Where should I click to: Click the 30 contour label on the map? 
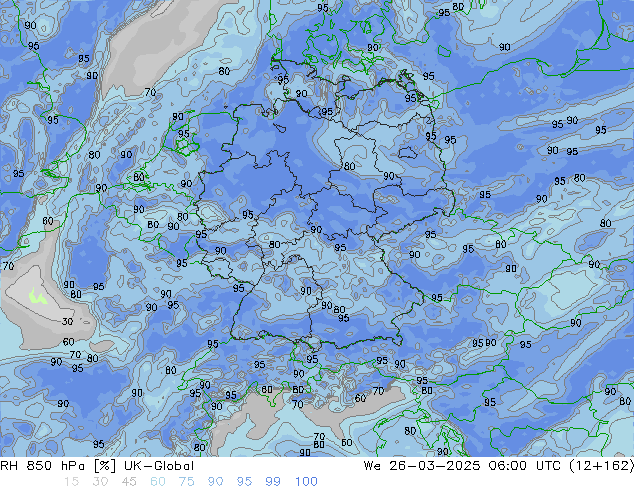click(x=67, y=321)
